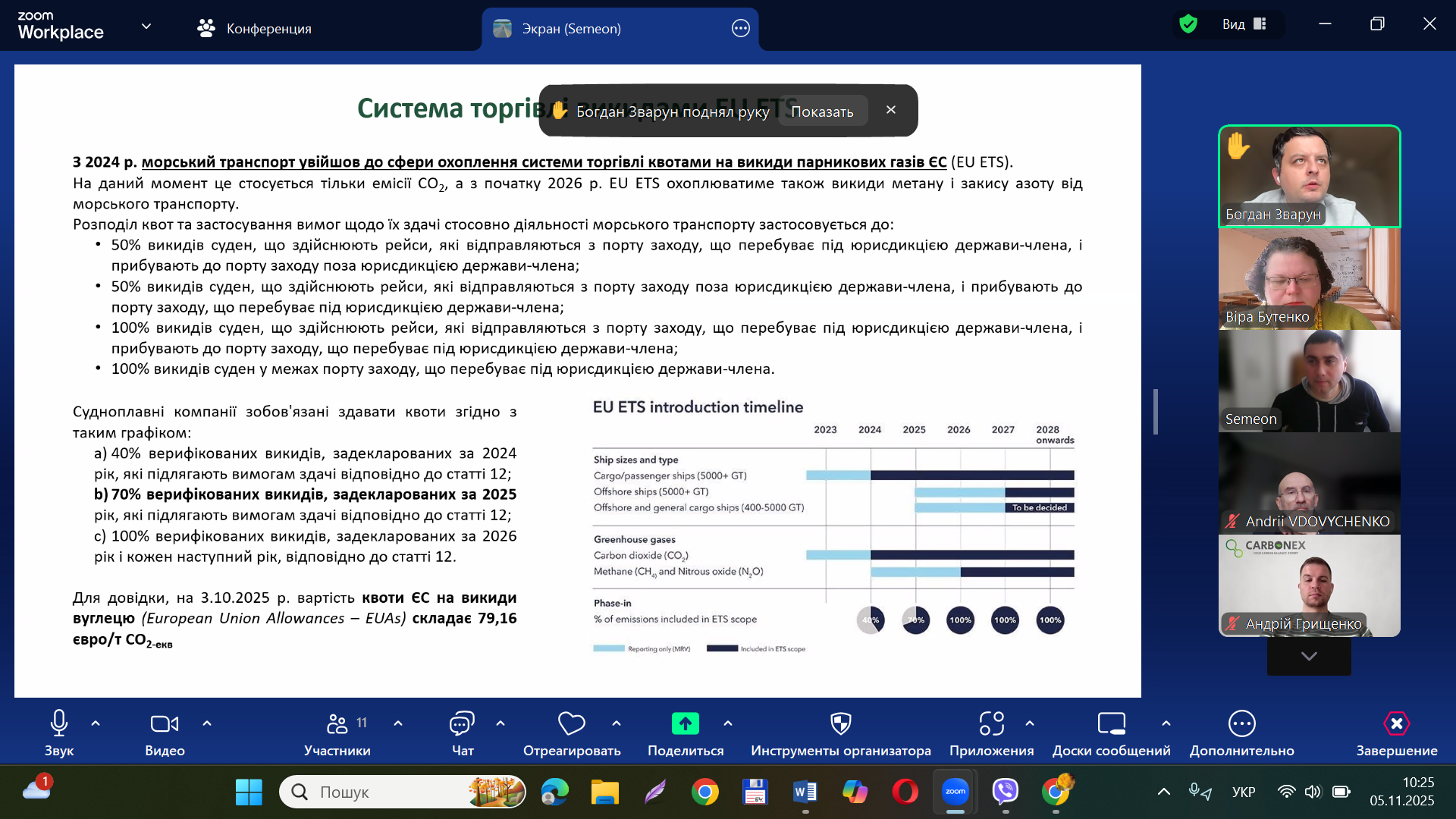The width and height of the screenshot is (1456, 819).
Task: Select Богдан Зварун participant video thumbnail
Action: (1309, 176)
